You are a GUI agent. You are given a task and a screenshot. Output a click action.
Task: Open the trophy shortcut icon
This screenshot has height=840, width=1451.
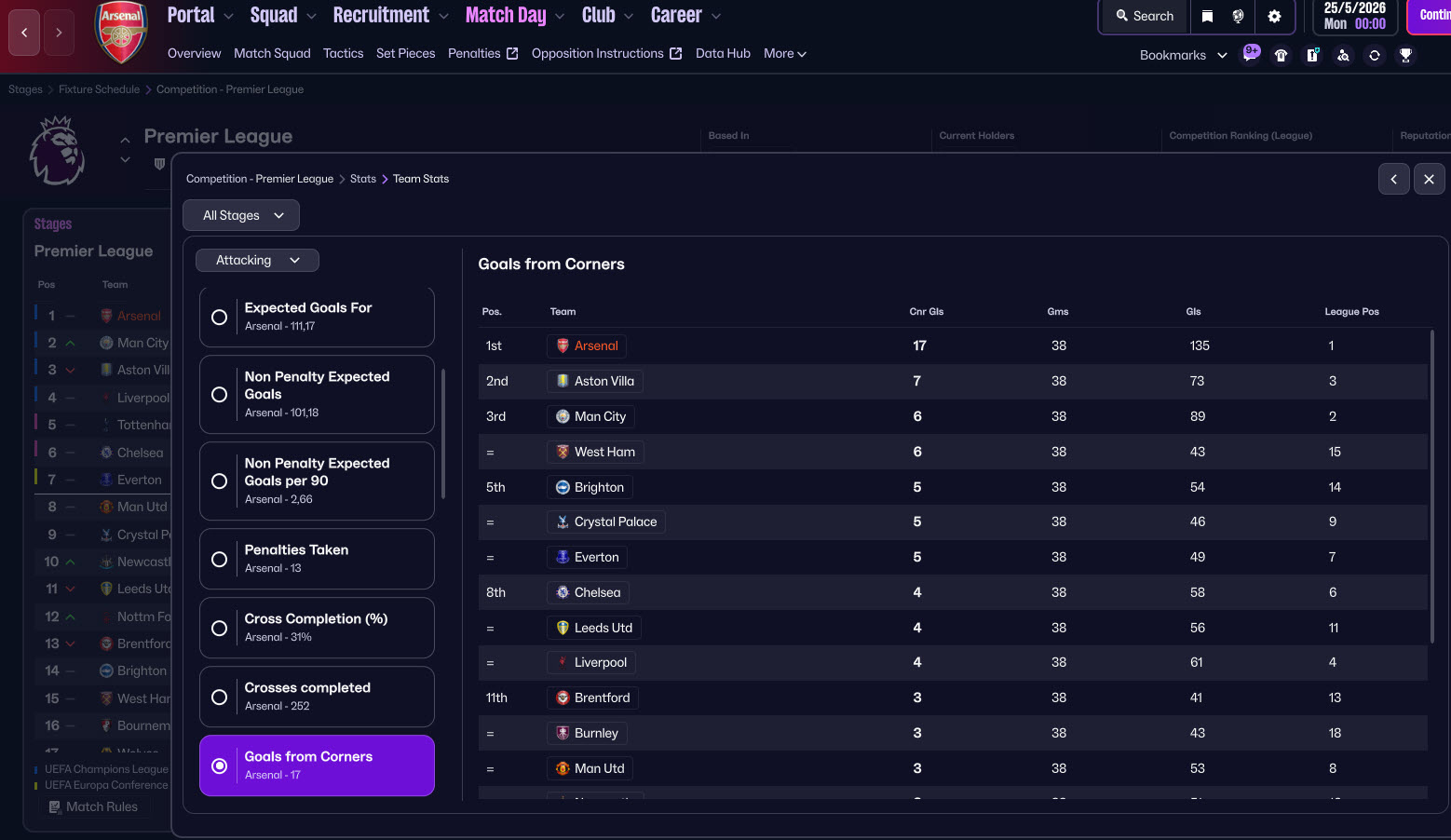click(1405, 55)
